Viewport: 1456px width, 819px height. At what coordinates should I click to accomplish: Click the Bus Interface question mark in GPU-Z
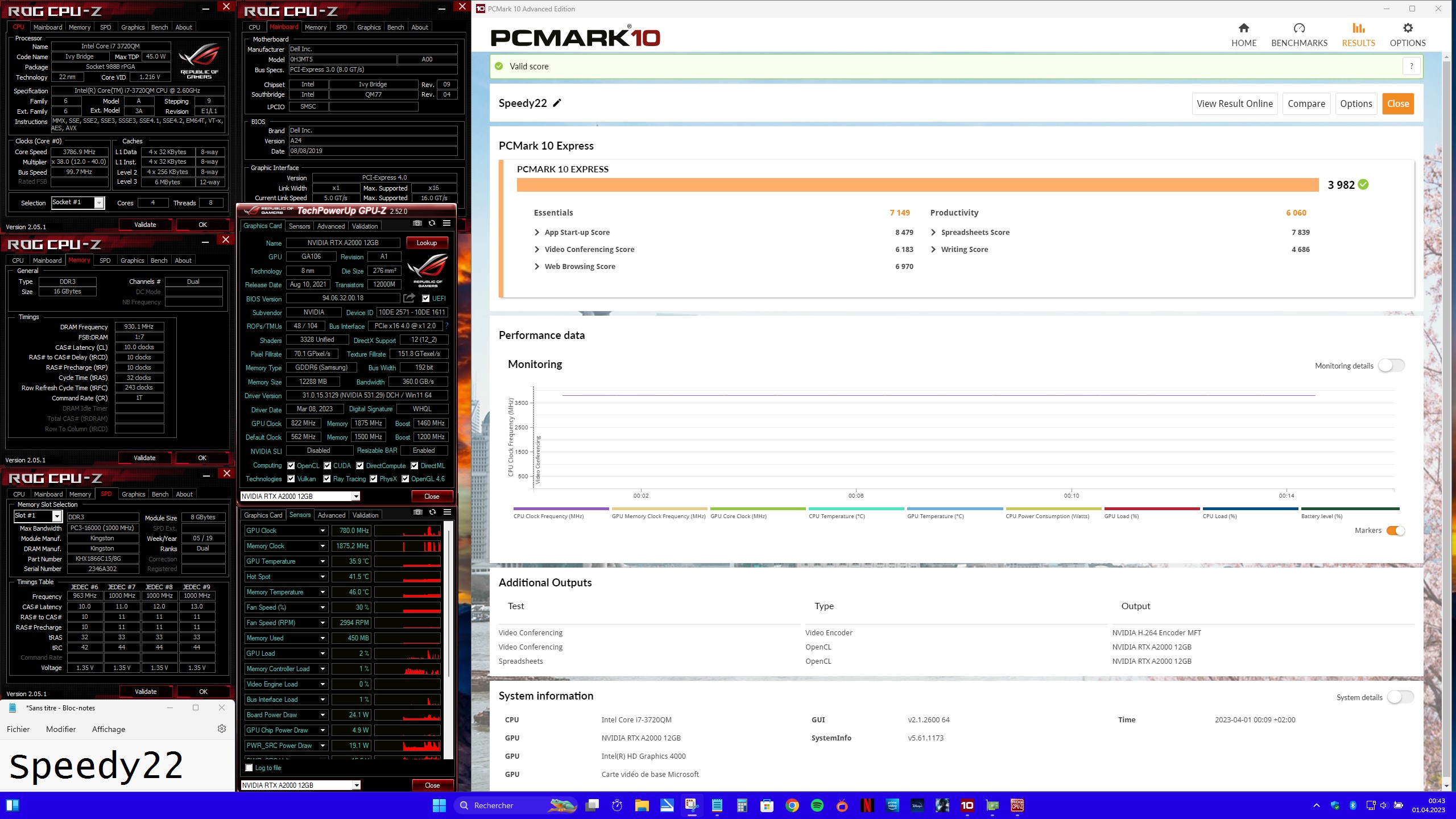pos(446,326)
